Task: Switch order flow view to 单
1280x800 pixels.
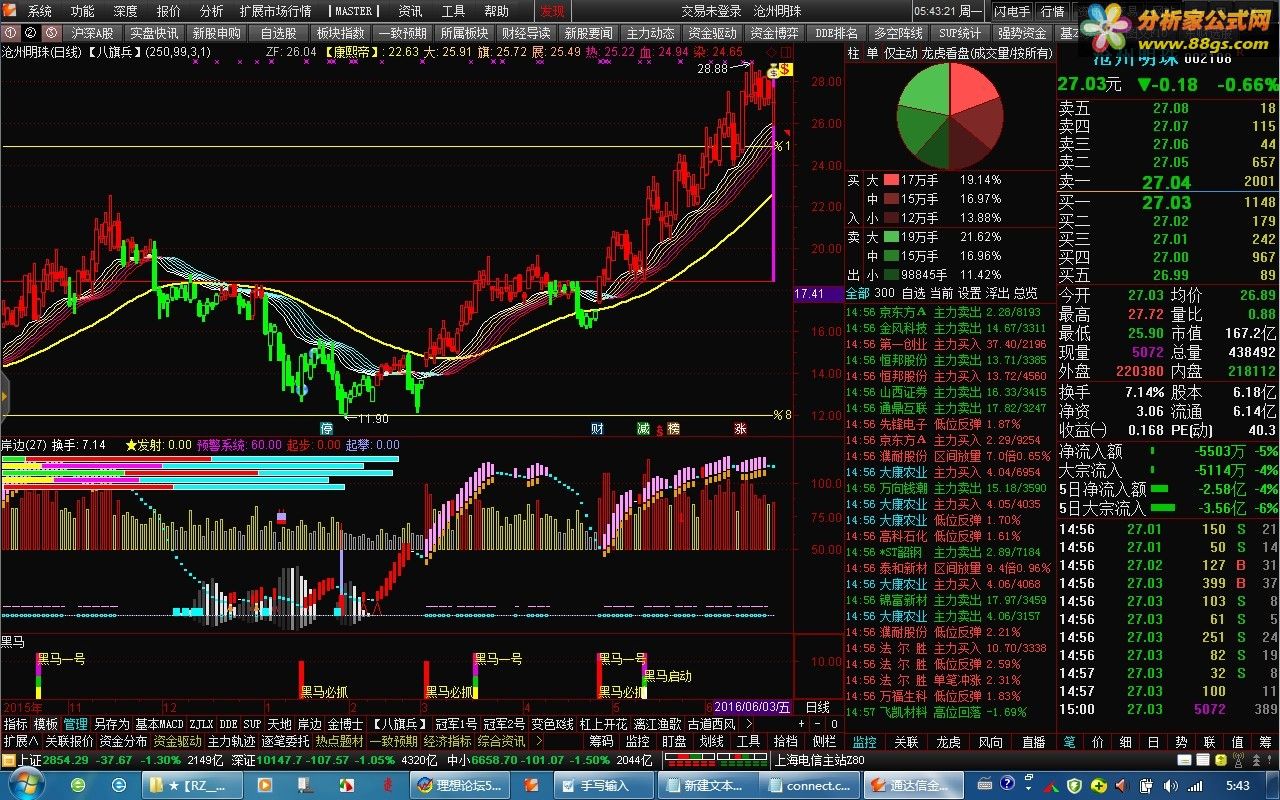Action: [871, 53]
